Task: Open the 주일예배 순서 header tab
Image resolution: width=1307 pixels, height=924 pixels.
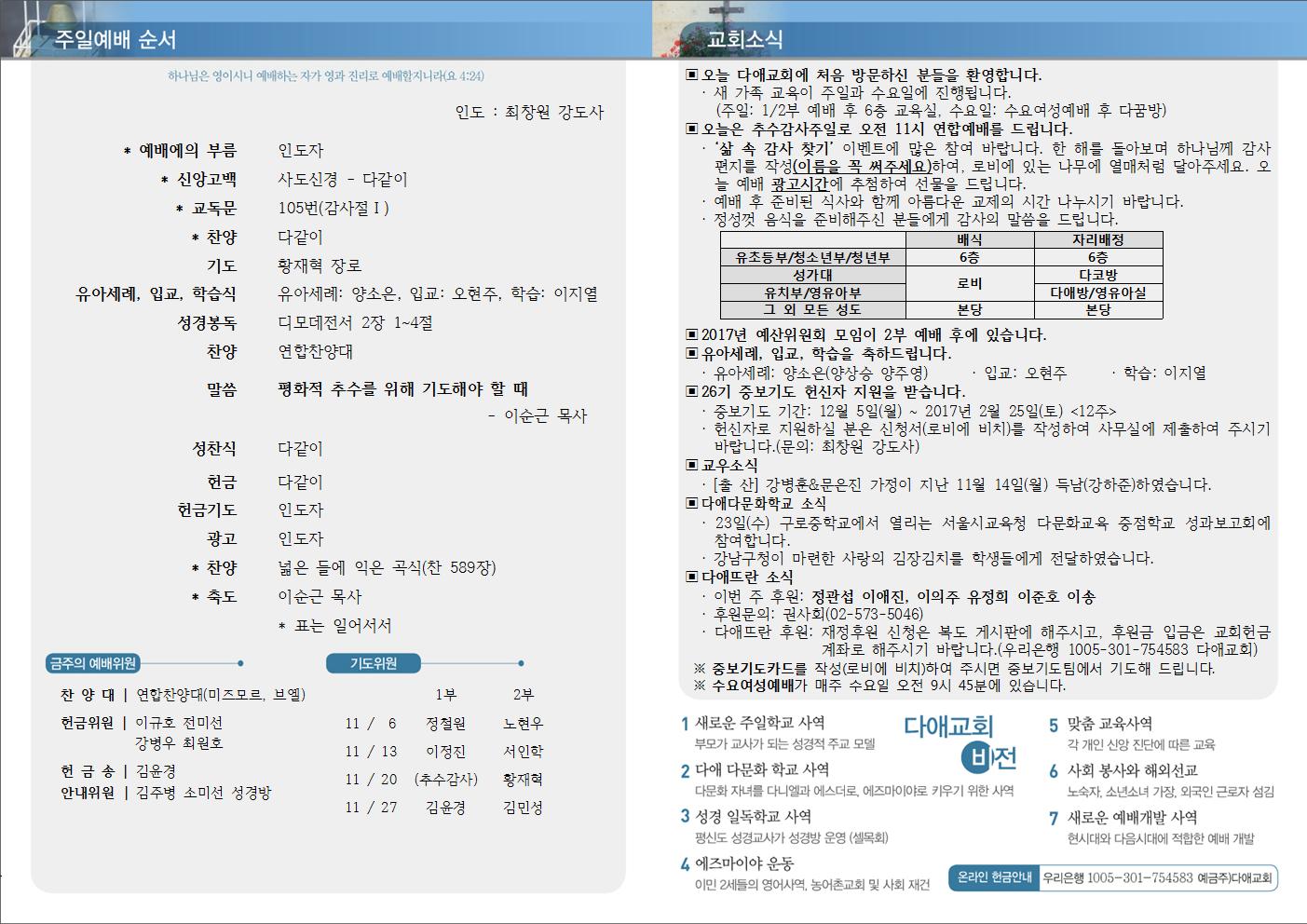Action: (x=116, y=39)
